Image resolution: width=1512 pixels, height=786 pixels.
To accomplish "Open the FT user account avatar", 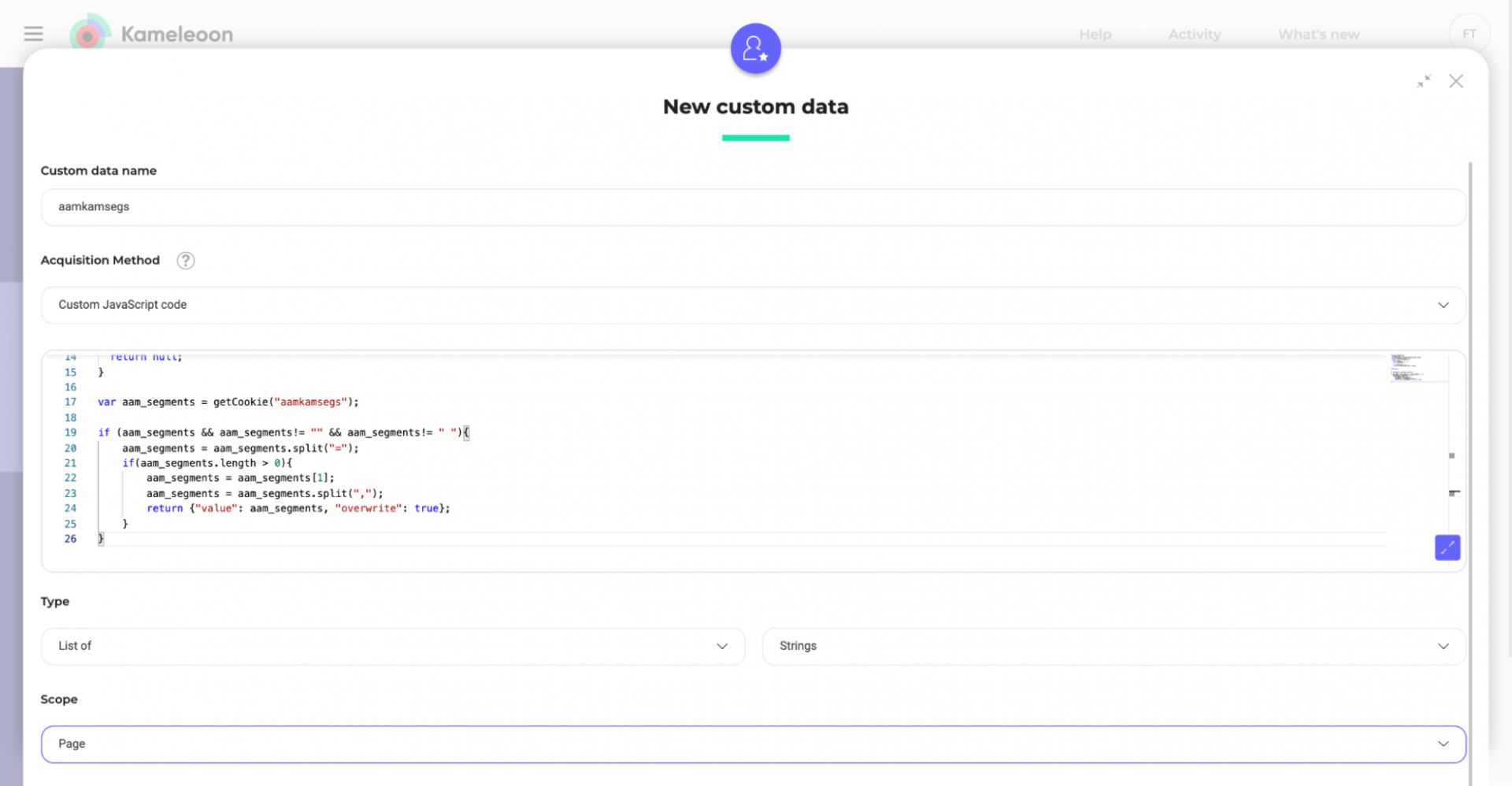I will pos(1469,34).
